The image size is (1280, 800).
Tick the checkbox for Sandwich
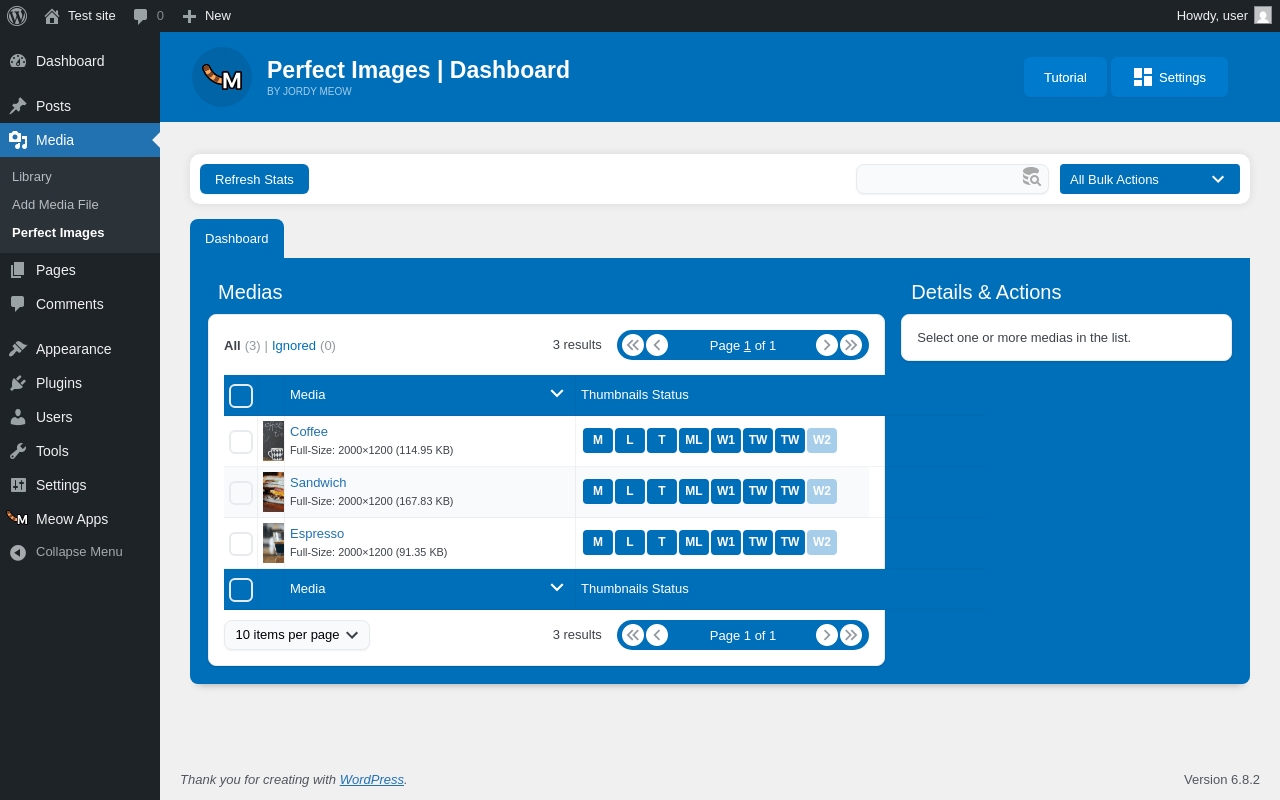(241, 493)
